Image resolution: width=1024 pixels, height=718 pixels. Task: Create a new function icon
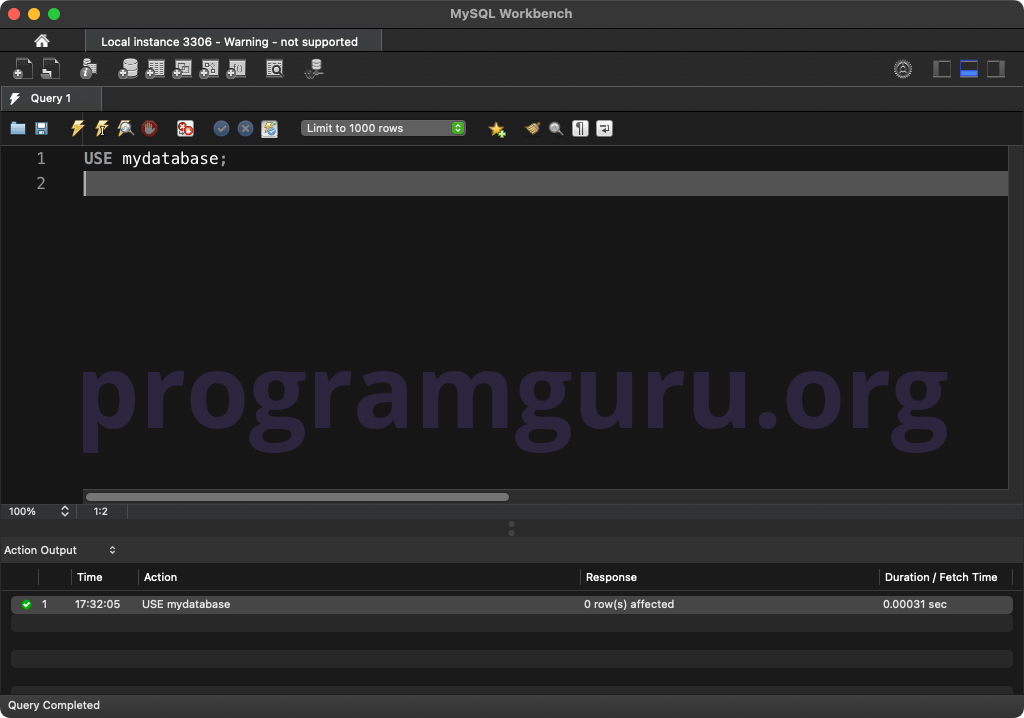point(236,69)
